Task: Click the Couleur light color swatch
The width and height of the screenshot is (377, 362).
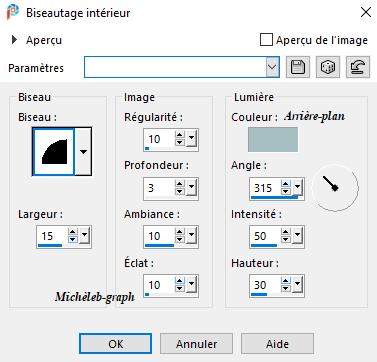Action: pos(273,140)
